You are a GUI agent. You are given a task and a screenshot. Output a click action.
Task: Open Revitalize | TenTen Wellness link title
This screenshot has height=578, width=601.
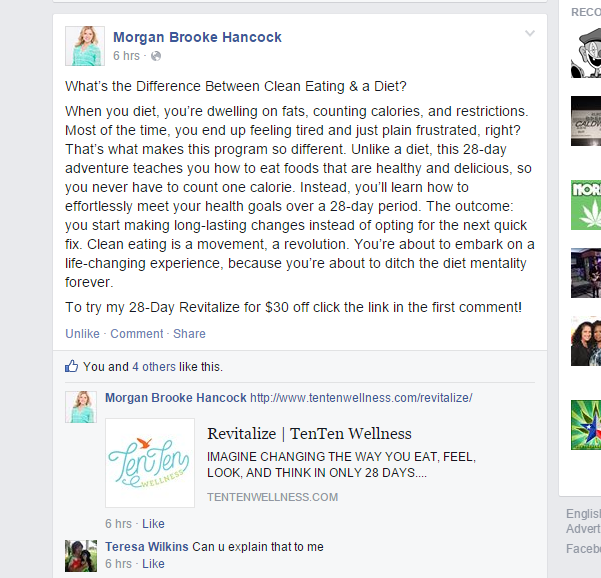(309, 434)
